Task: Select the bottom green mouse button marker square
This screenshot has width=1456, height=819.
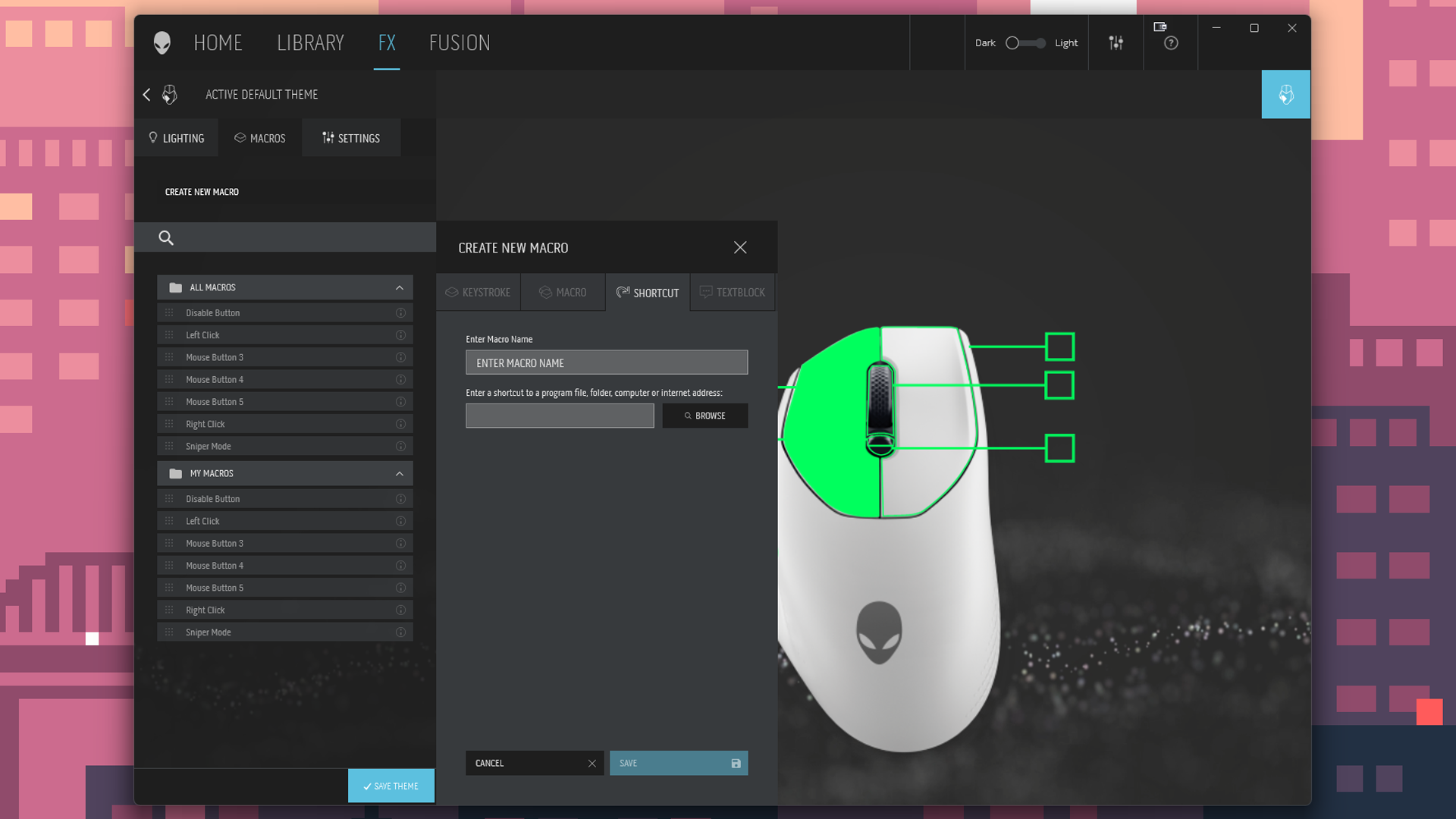Action: pyautogui.click(x=1059, y=448)
